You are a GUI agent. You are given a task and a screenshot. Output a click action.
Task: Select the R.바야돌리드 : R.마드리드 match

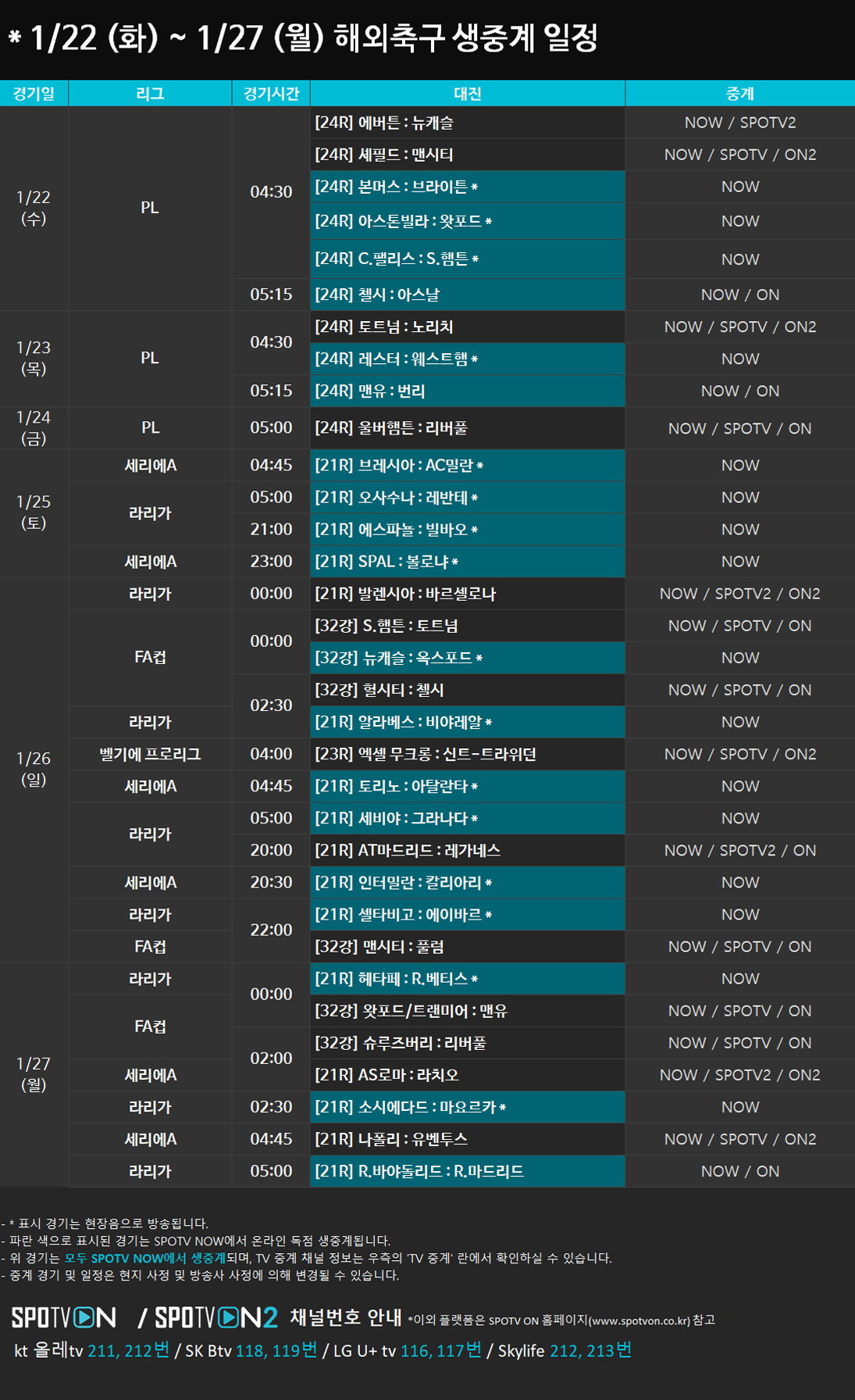point(467,1171)
